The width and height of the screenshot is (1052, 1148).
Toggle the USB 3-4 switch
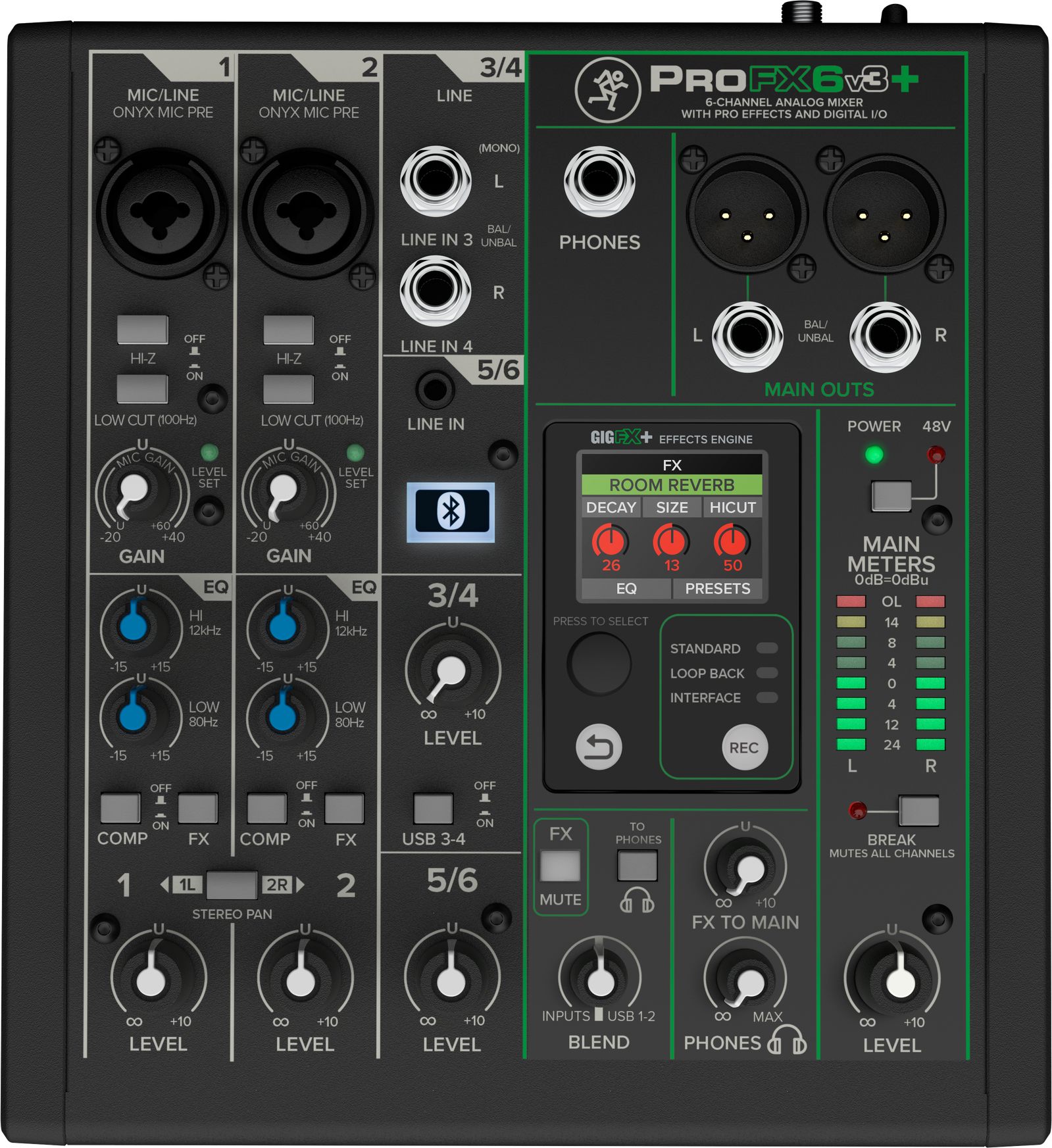click(433, 809)
